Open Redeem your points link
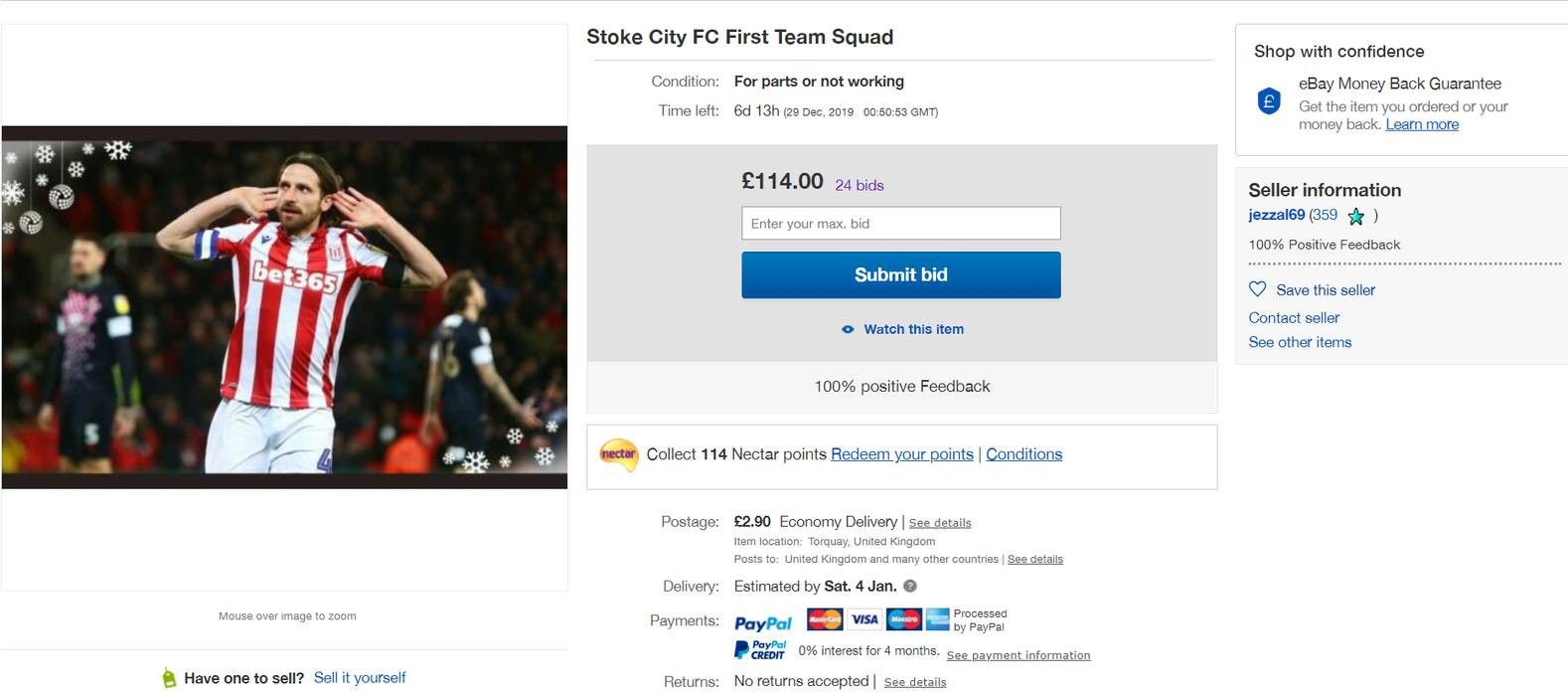 click(x=901, y=454)
